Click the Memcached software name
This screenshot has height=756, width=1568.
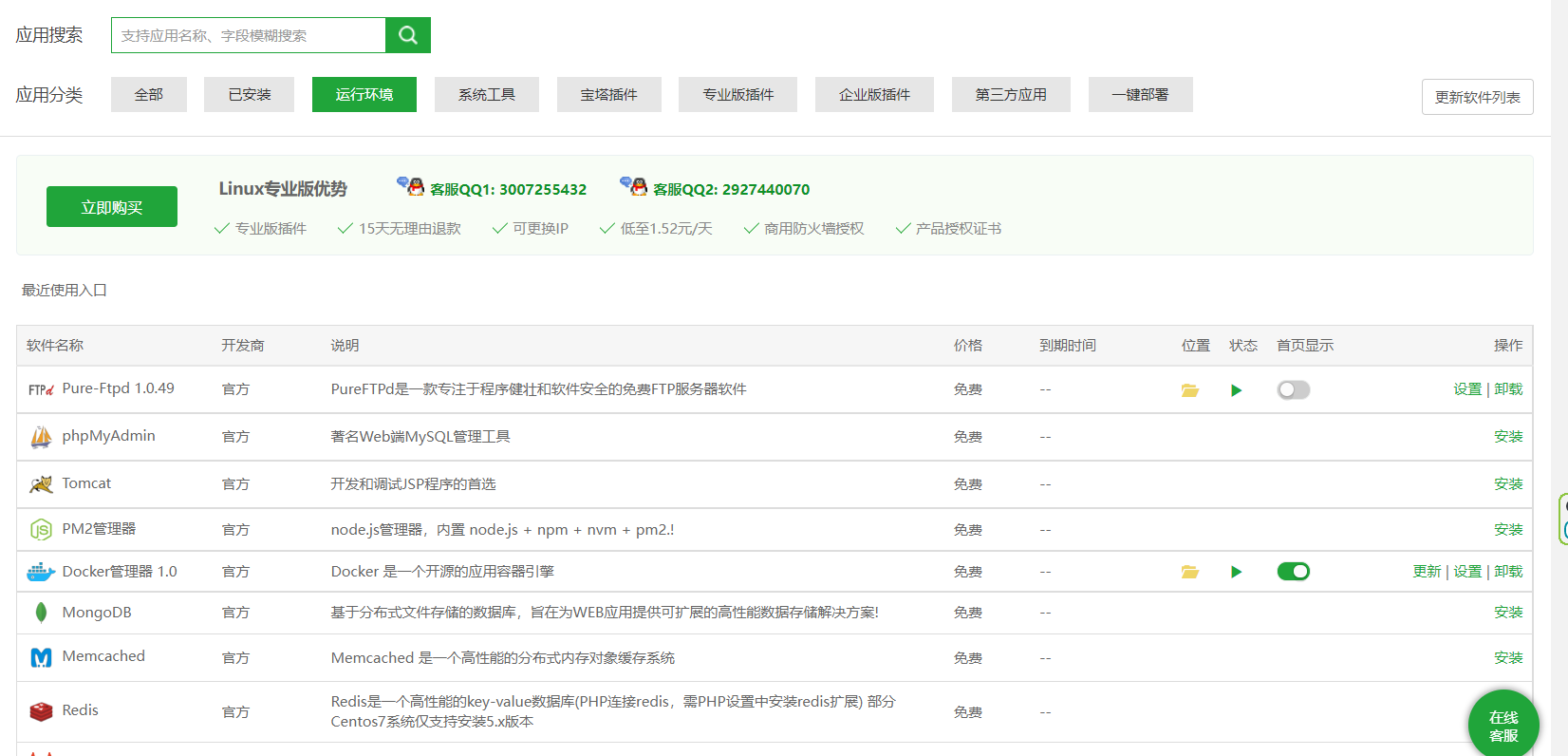pos(103,656)
